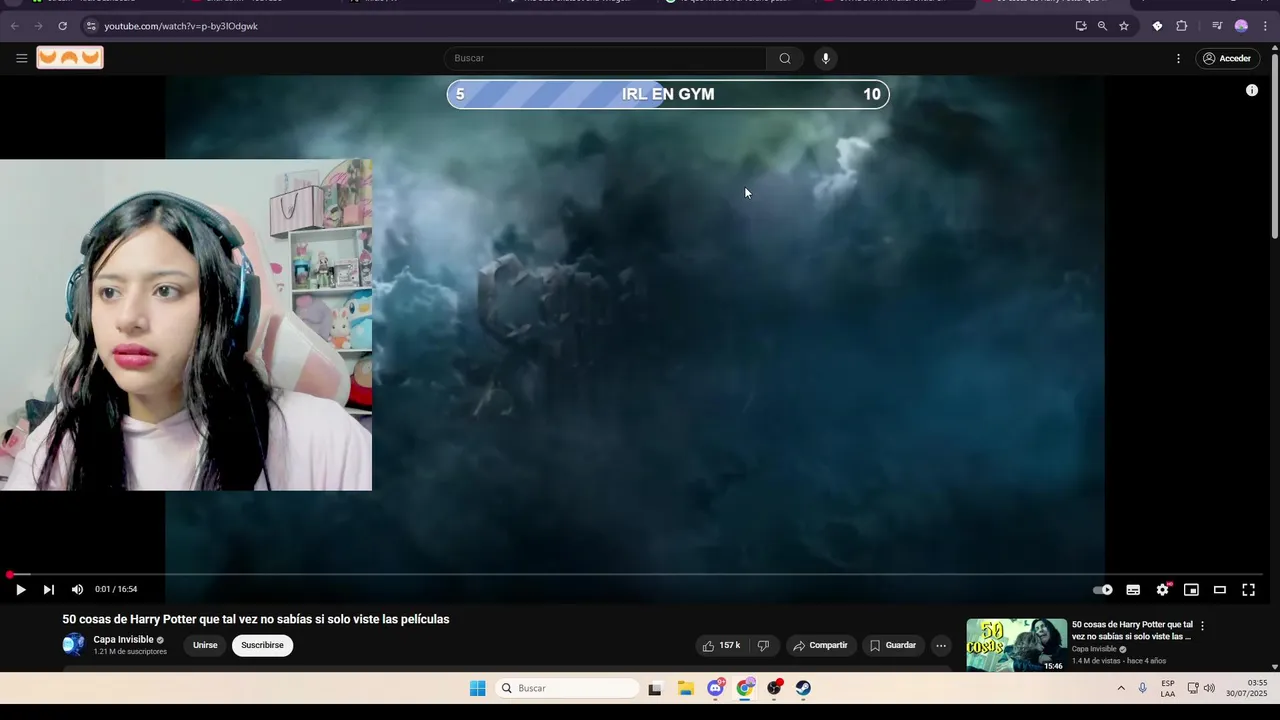The height and width of the screenshot is (720, 1280).
Task: Open more actions ellipsis under video
Action: [941, 645]
